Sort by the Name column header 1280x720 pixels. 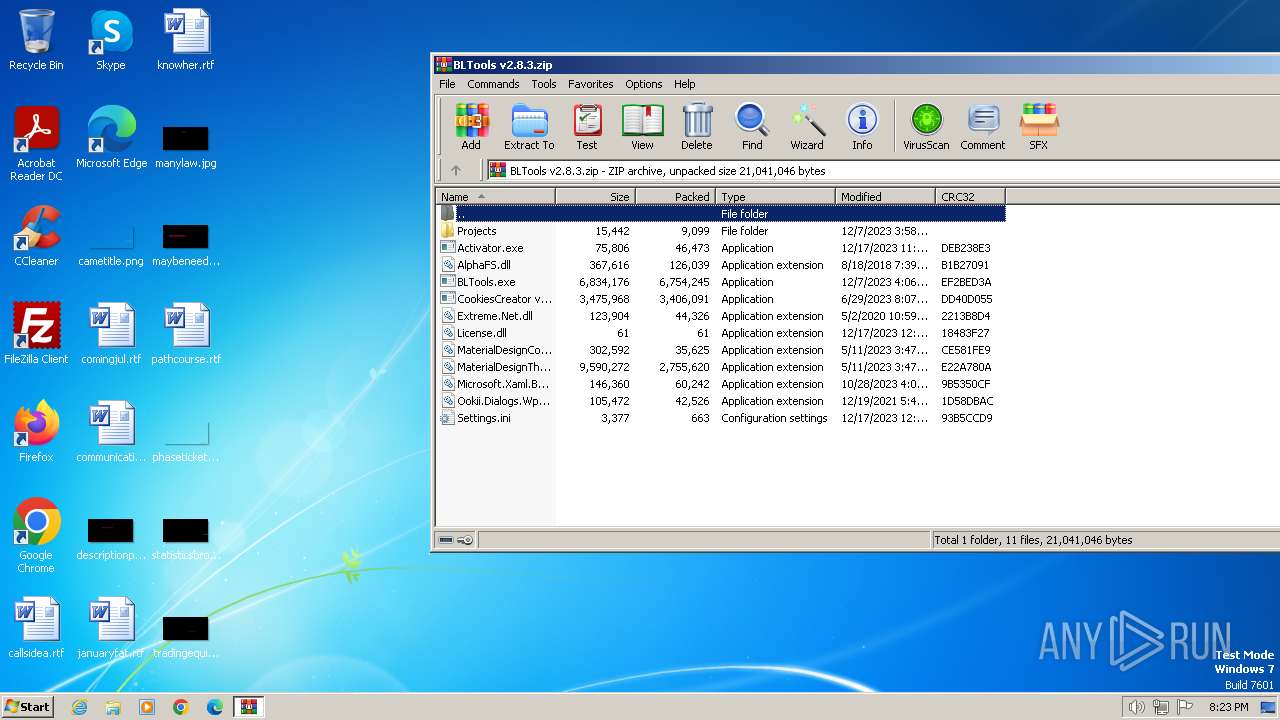(496, 197)
